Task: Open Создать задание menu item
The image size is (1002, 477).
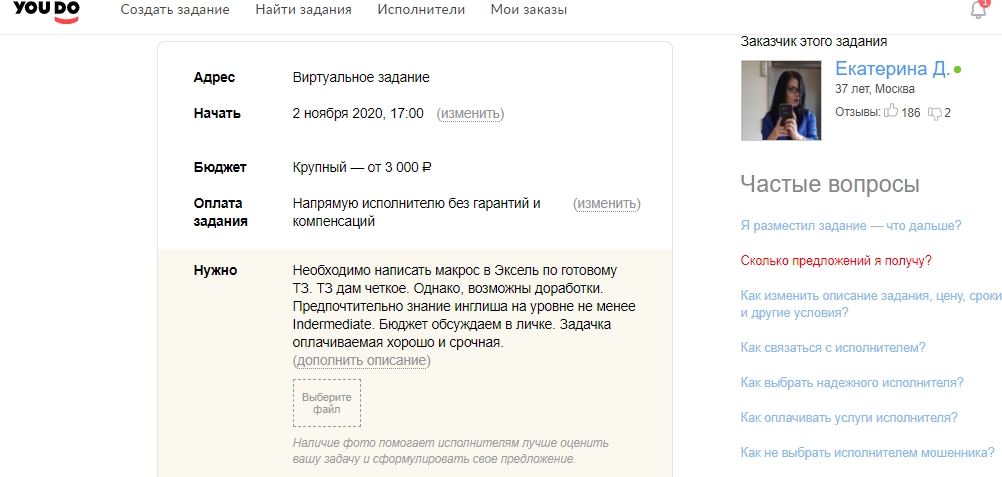Action: [x=175, y=10]
